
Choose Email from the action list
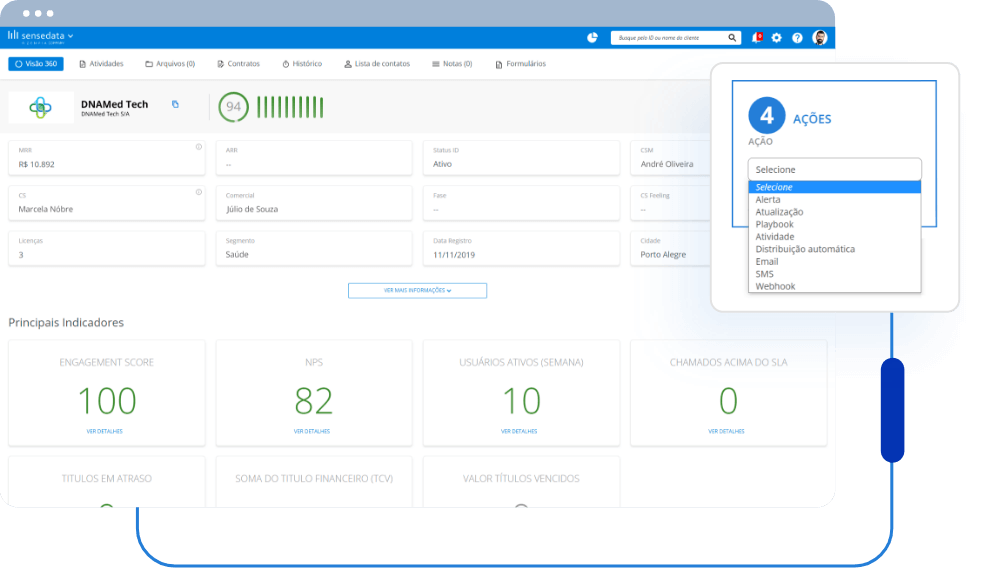[834, 261]
